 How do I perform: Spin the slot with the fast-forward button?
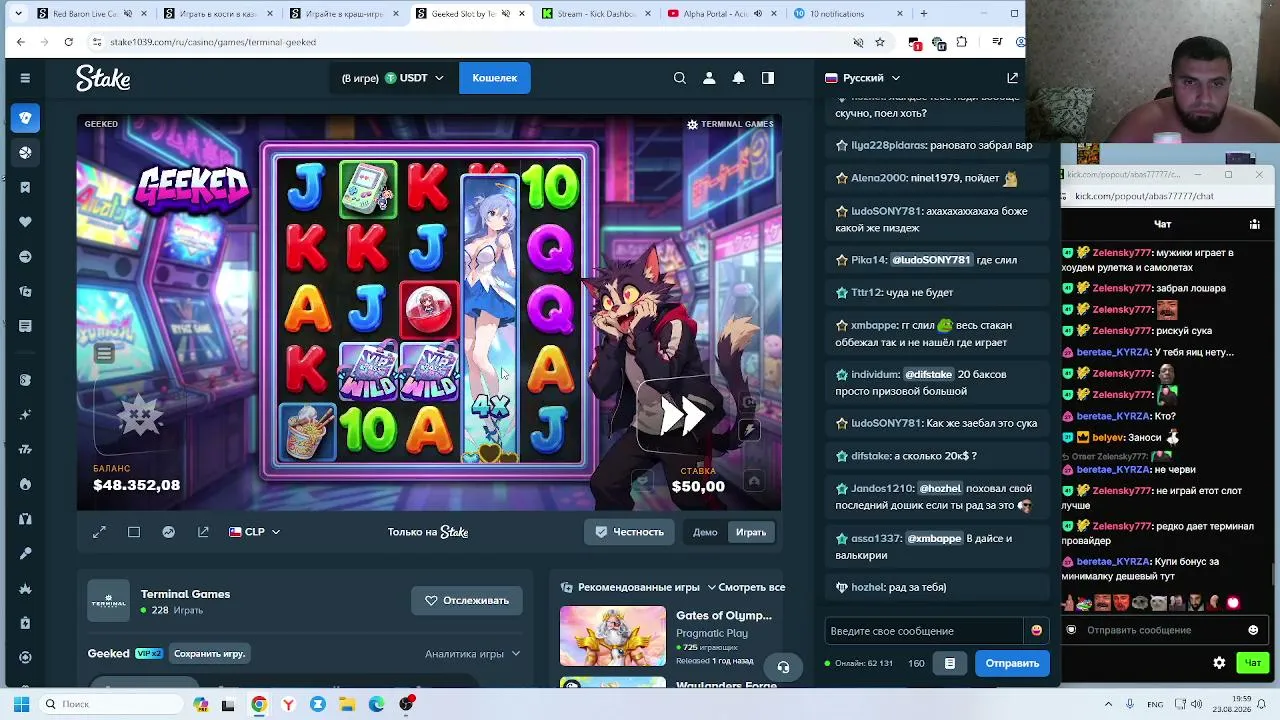[684, 414]
